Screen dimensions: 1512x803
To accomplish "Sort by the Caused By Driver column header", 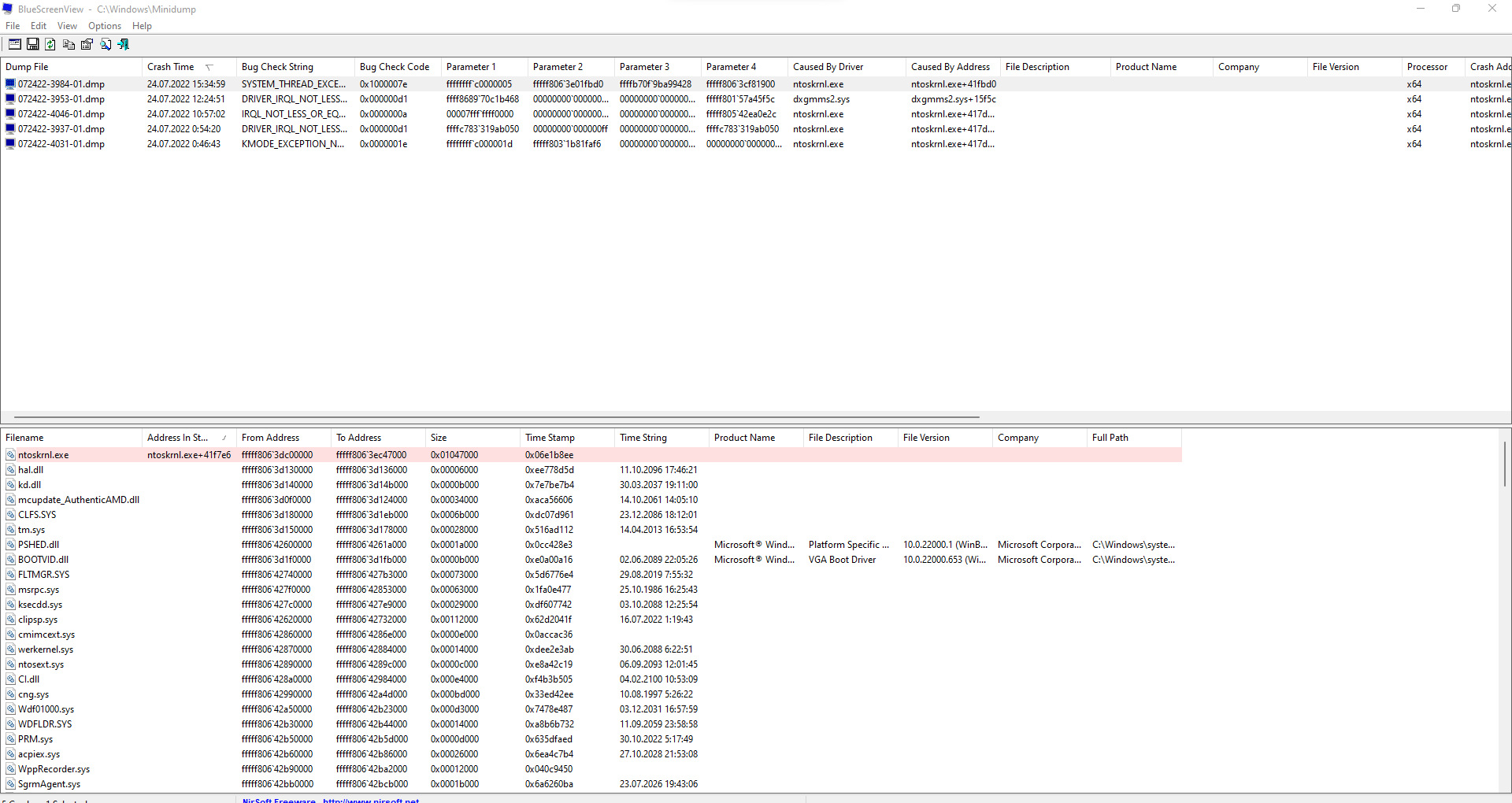I will point(847,67).
